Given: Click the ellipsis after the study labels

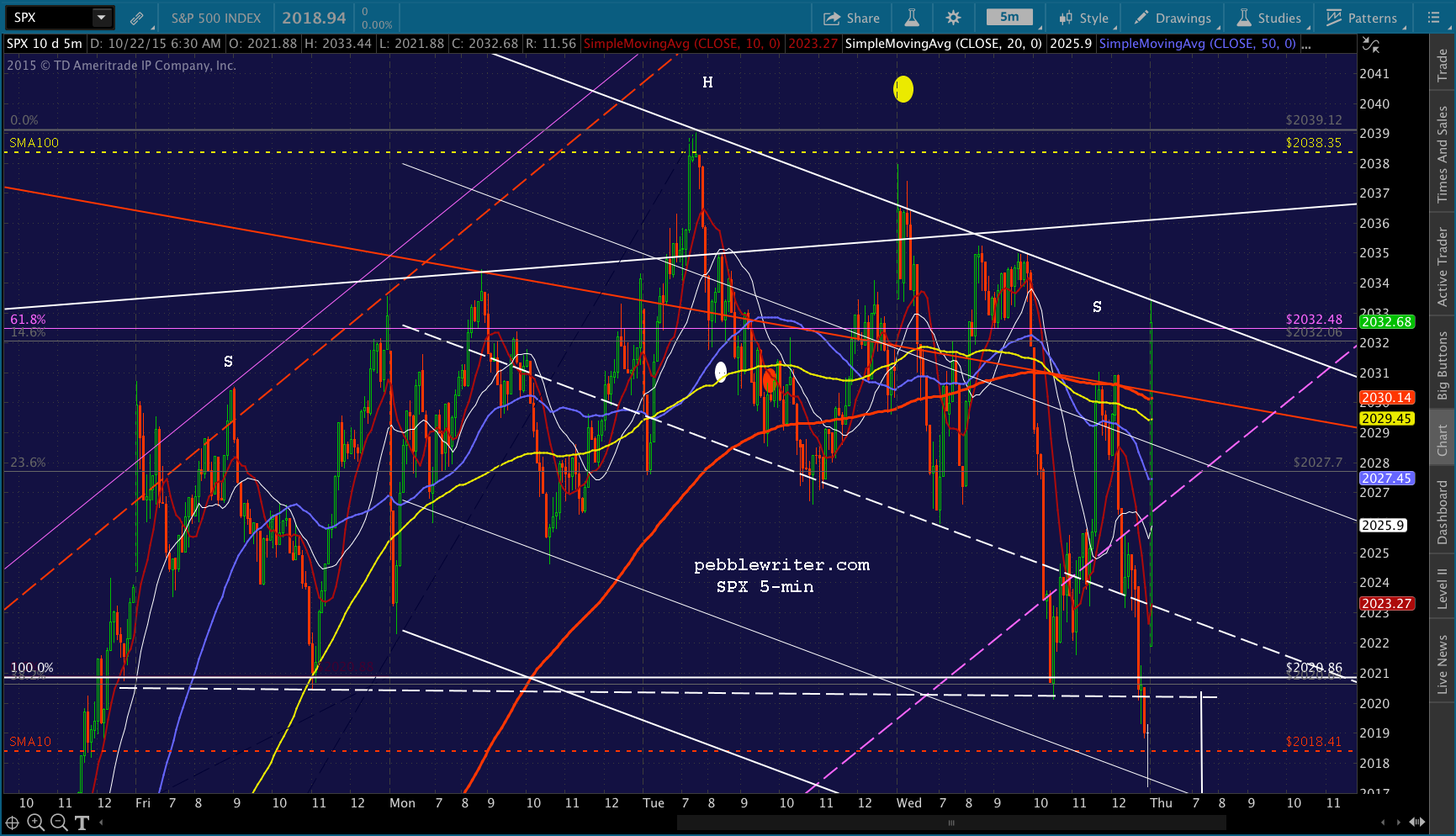Looking at the screenshot, I should 1306,44.
